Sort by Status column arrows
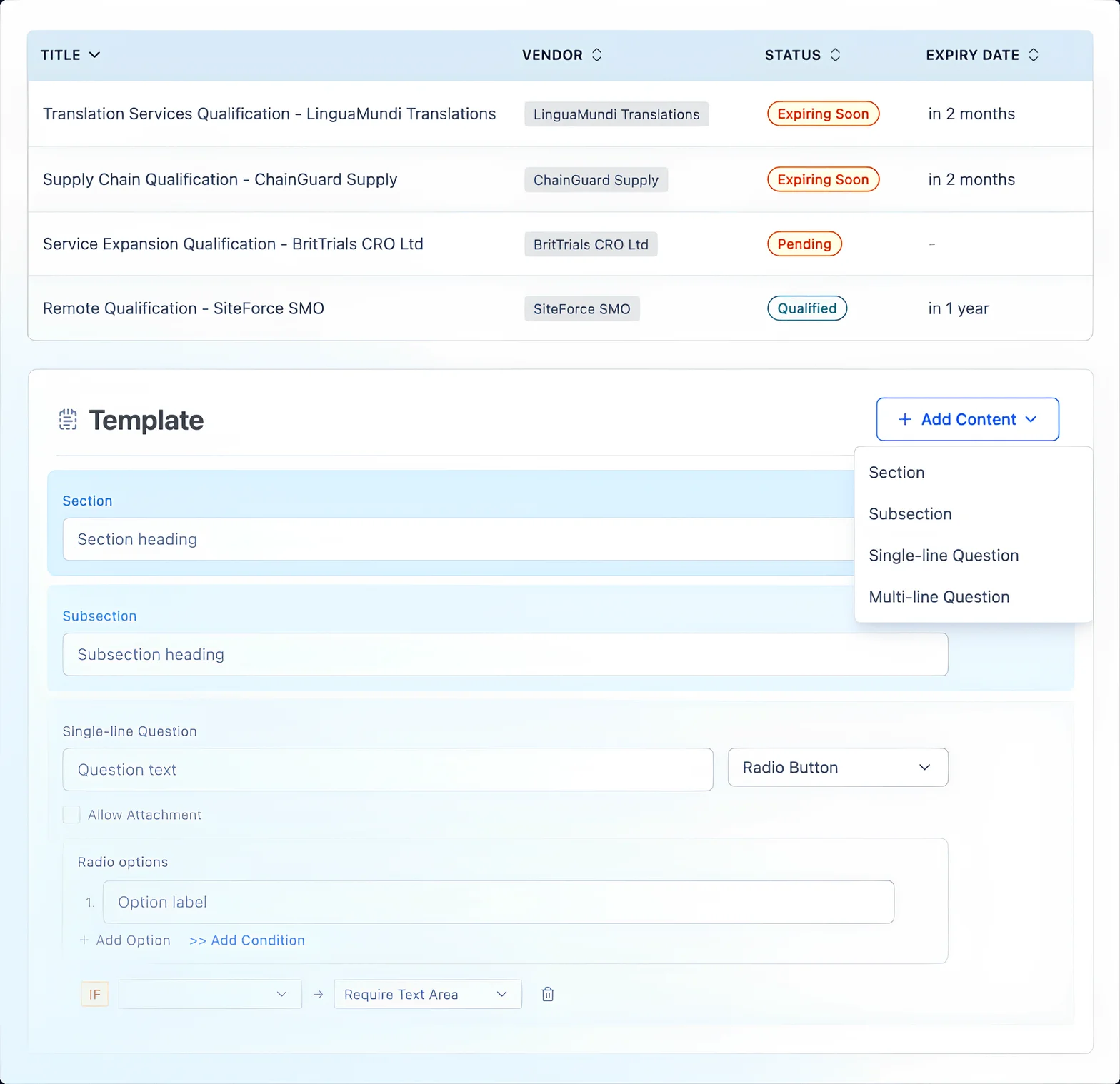Viewport: 1120px width, 1084px height. [835, 55]
